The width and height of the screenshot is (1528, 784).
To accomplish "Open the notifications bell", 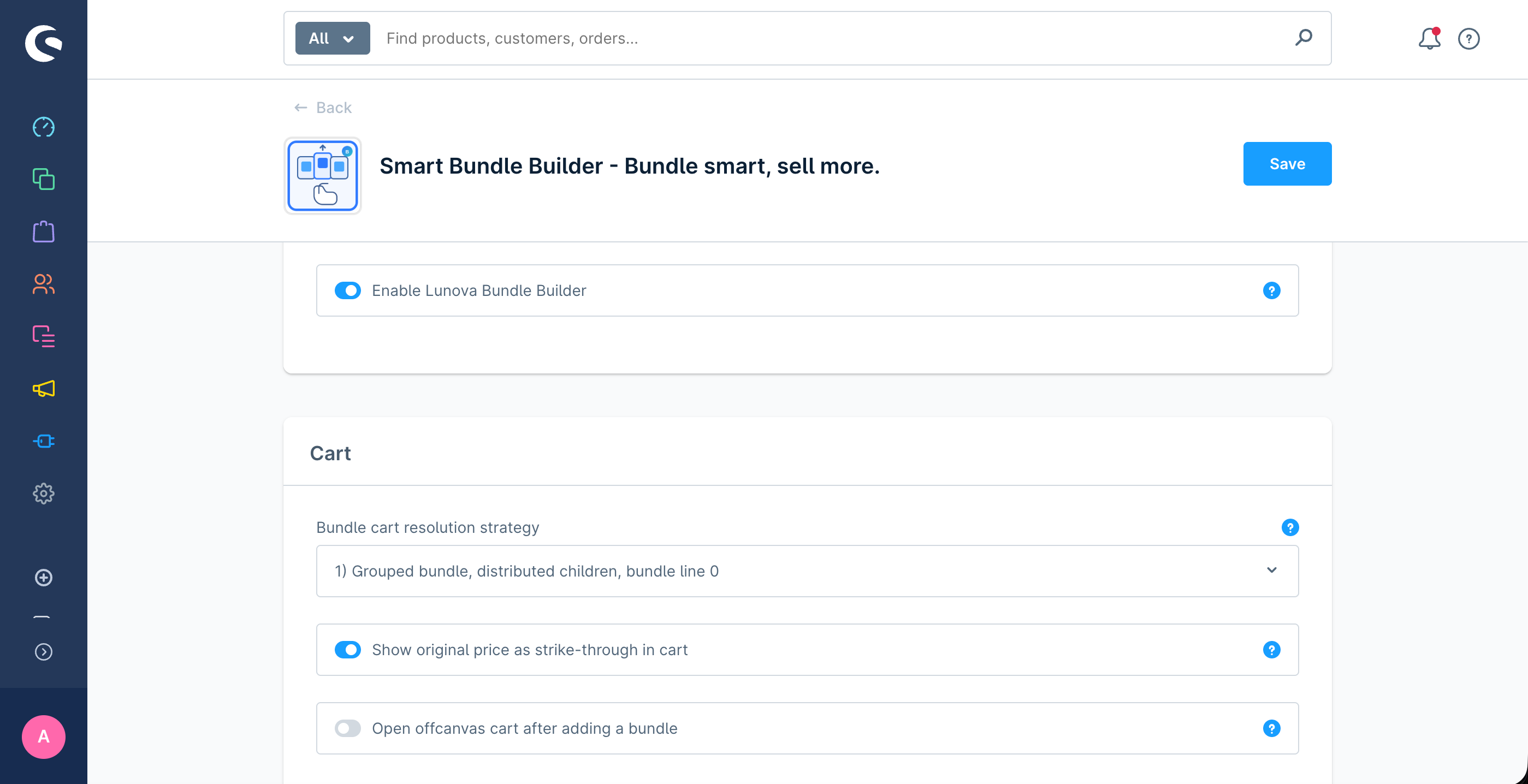I will click(x=1429, y=38).
